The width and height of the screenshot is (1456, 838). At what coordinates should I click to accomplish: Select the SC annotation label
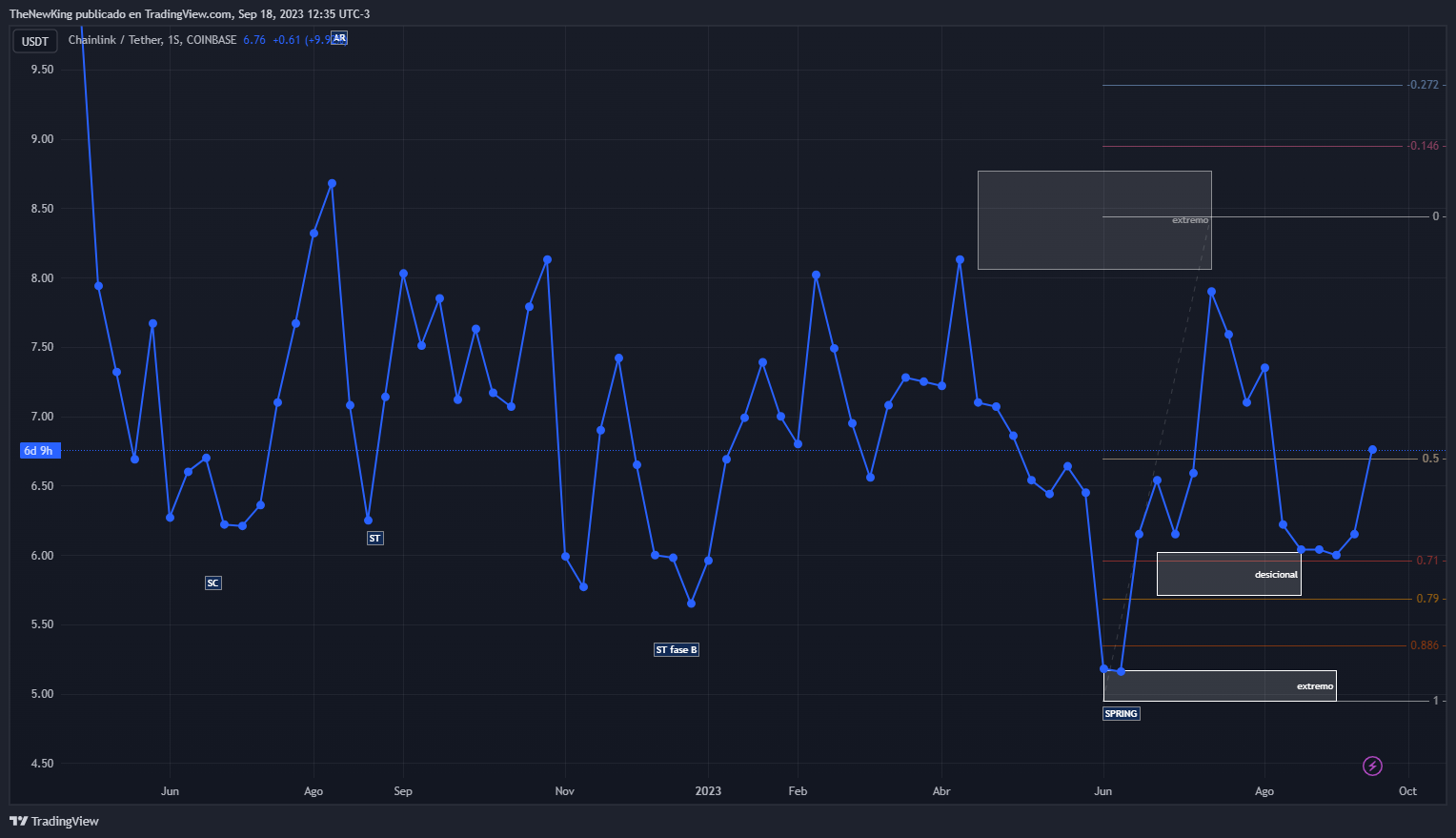(213, 583)
